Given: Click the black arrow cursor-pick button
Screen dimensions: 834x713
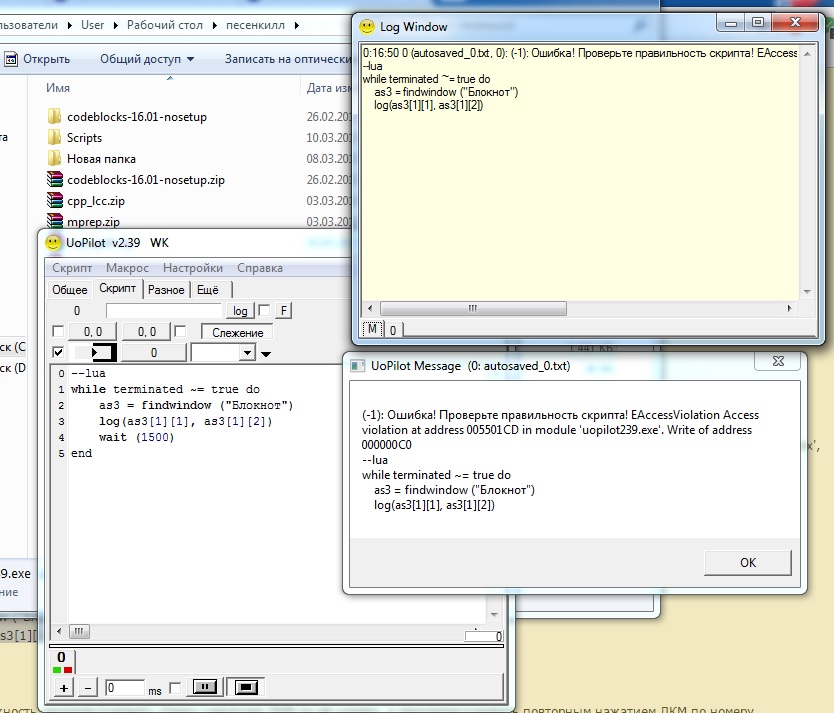Looking at the screenshot, I should [98, 352].
